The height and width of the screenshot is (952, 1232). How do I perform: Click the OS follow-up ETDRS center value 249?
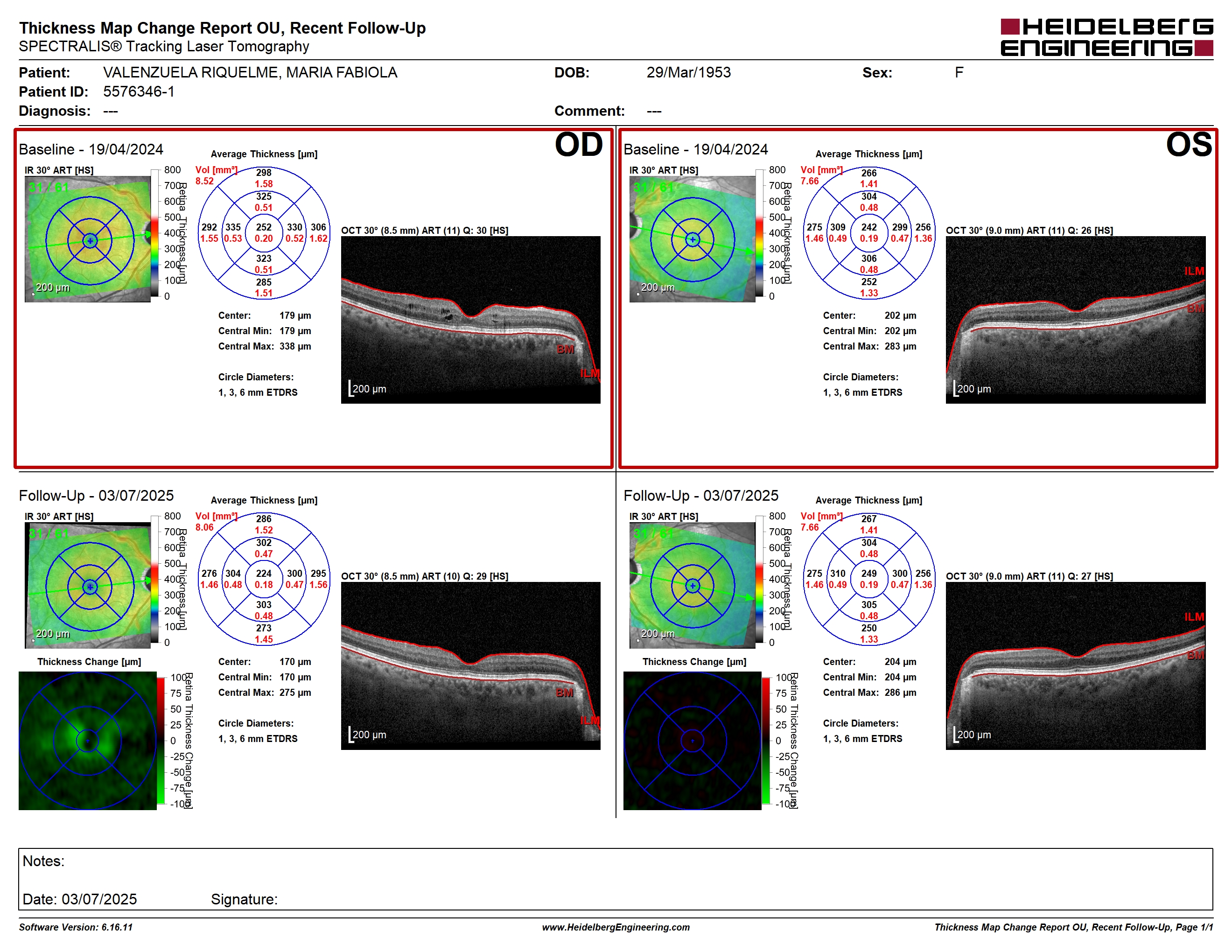pos(869,574)
